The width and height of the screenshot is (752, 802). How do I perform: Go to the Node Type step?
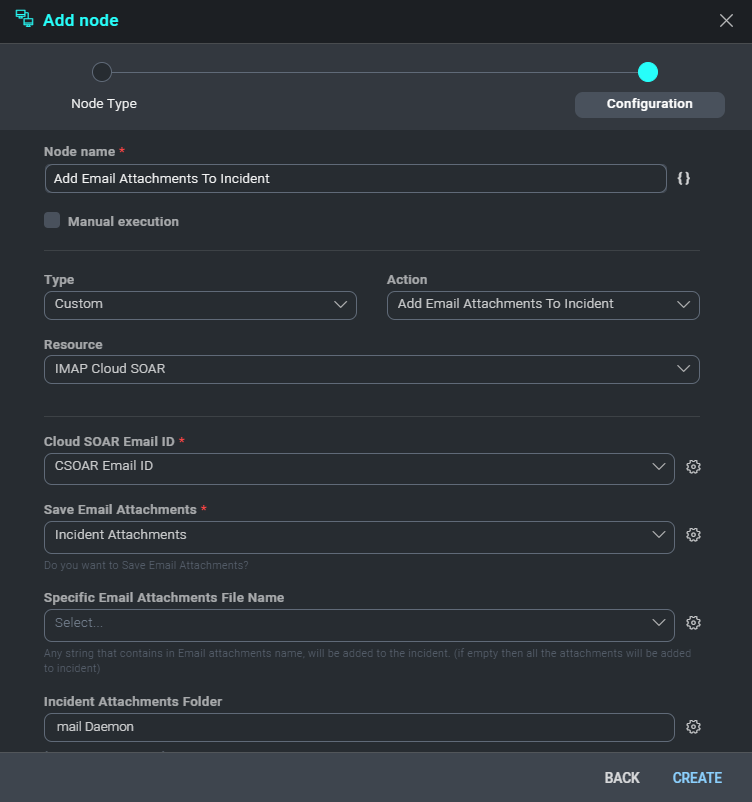103,73
